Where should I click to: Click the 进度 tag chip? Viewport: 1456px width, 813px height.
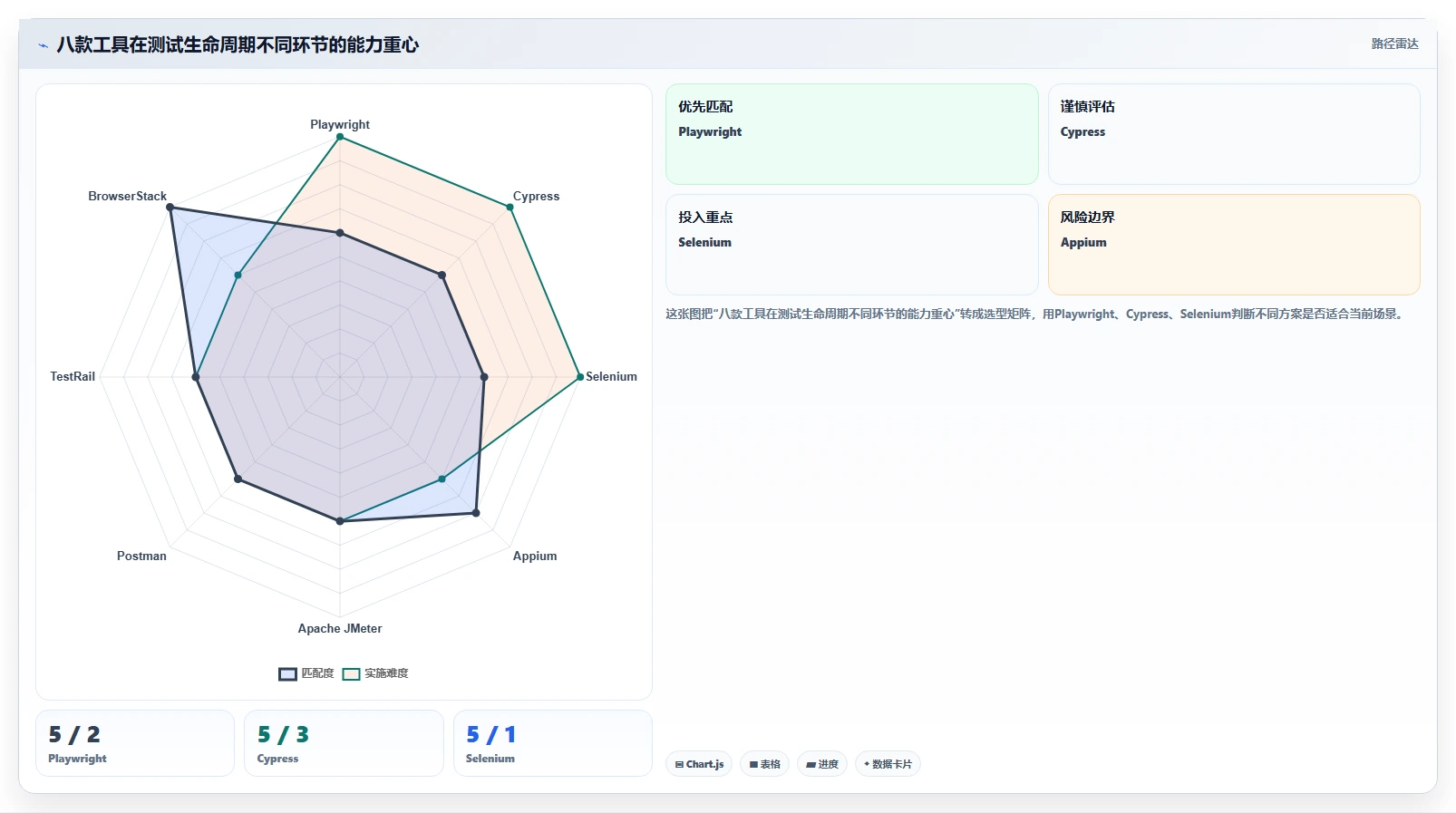[822, 764]
